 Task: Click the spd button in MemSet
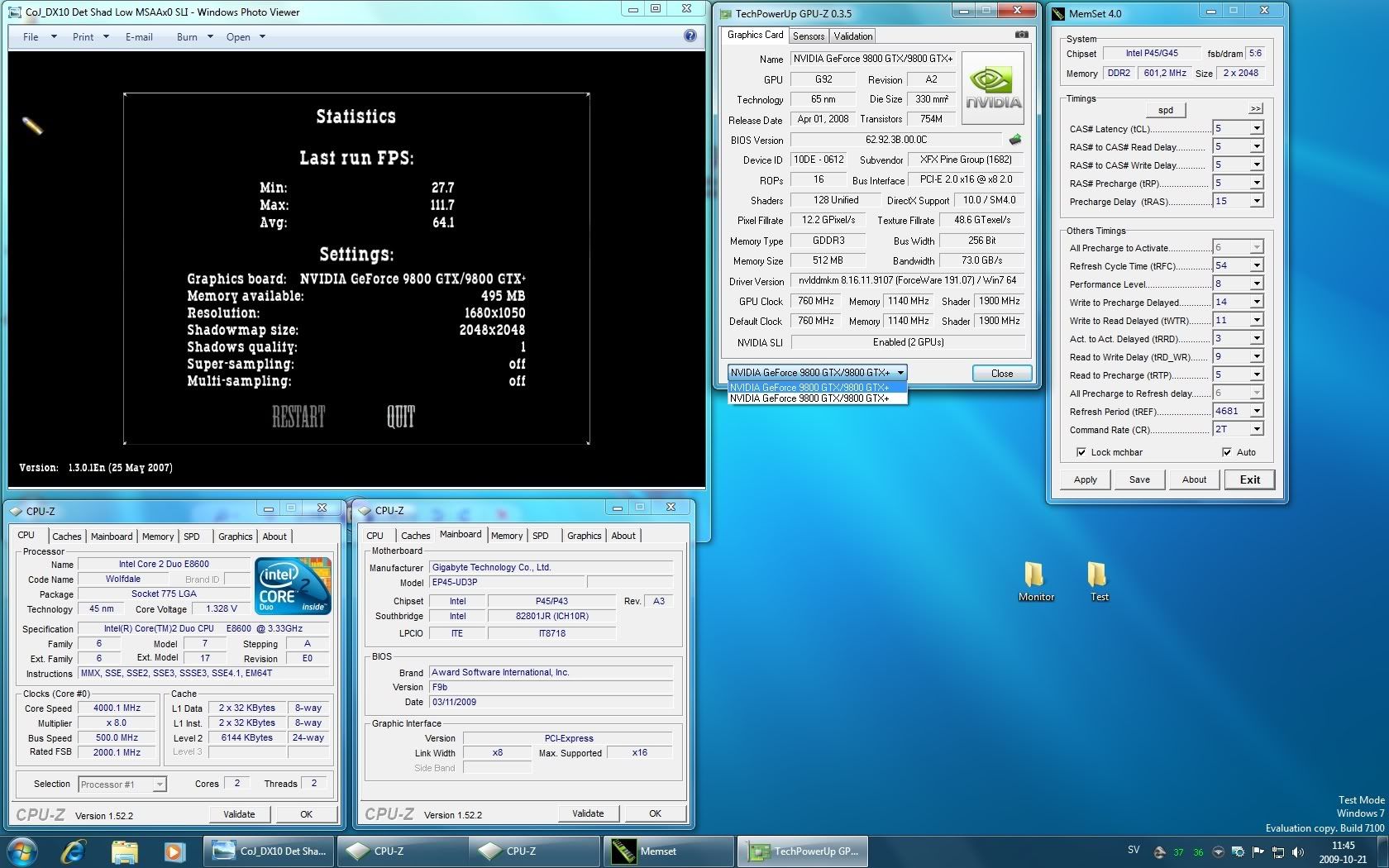[1166, 110]
